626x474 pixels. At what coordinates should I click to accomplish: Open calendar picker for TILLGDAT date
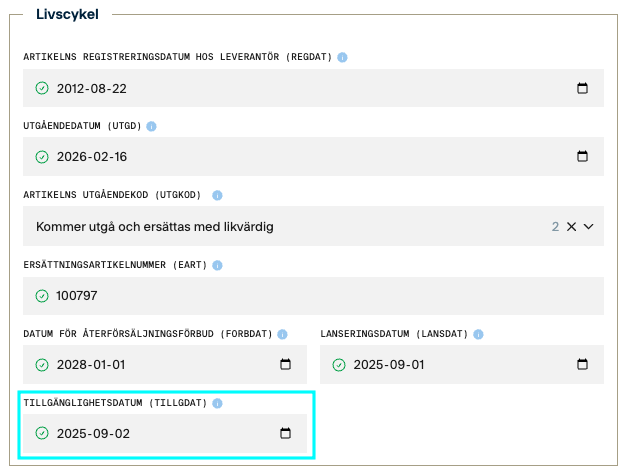285,433
